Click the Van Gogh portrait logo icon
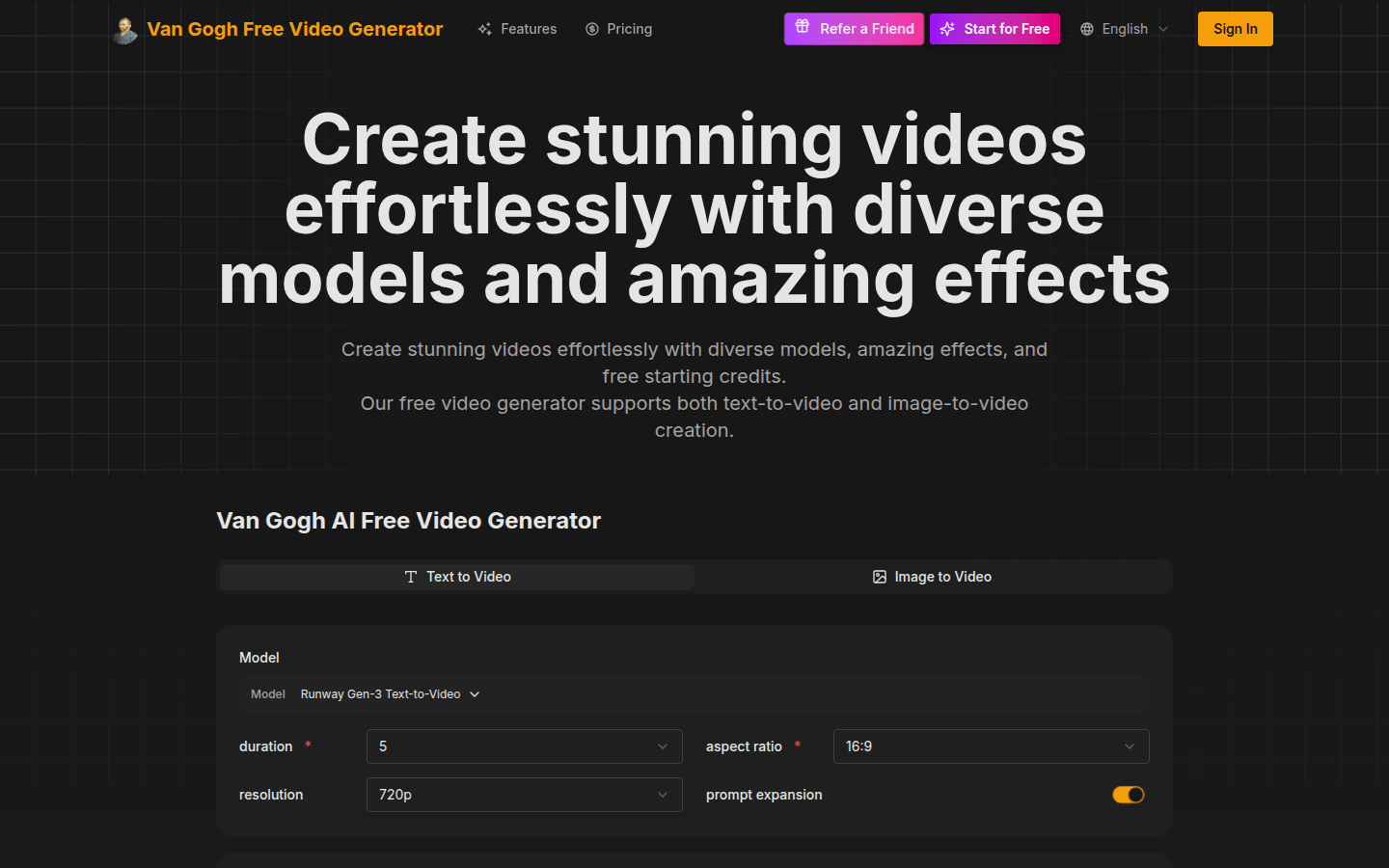Image resolution: width=1389 pixels, height=868 pixels. [124, 29]
